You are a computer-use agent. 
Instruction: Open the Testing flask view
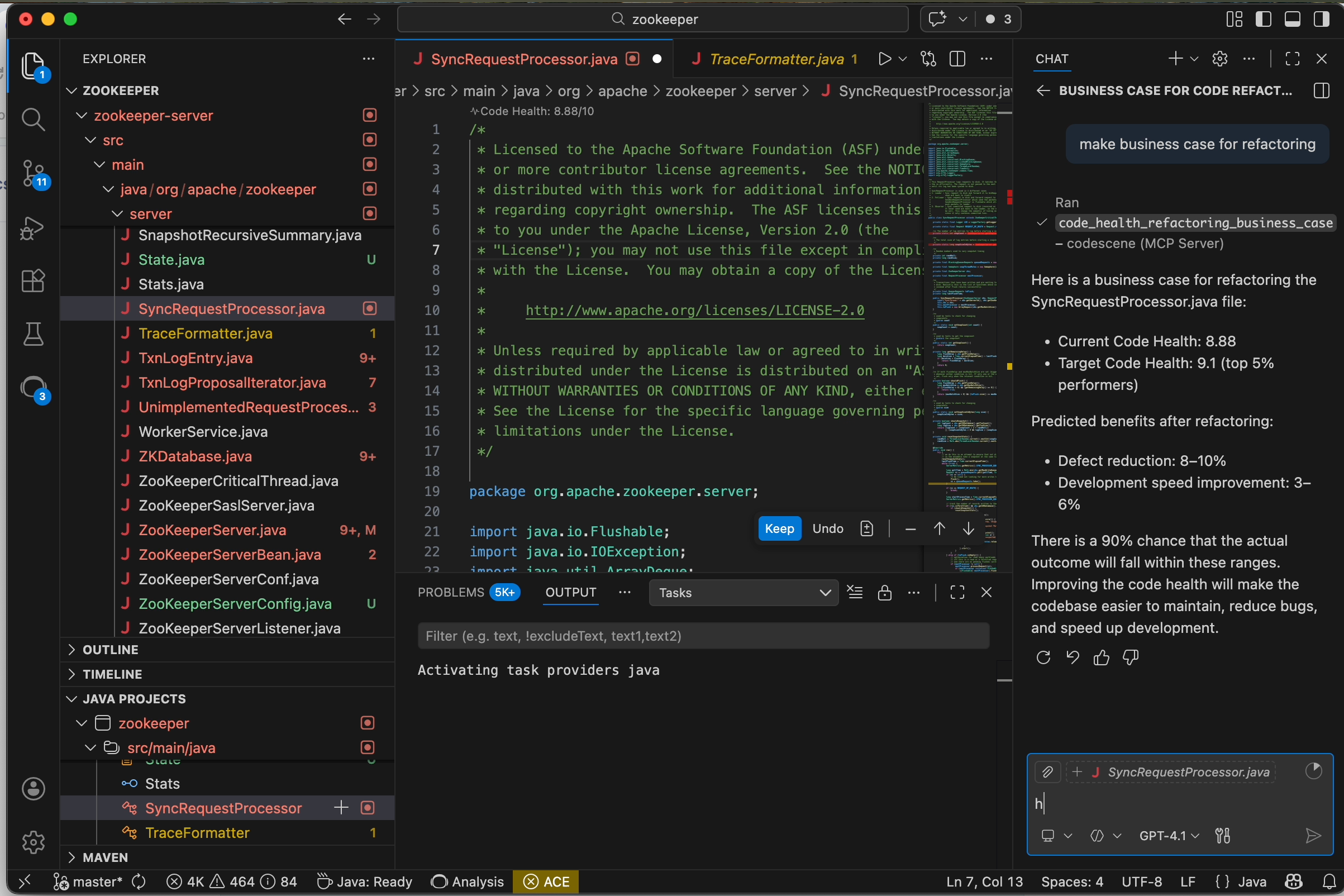pos(33,334)
